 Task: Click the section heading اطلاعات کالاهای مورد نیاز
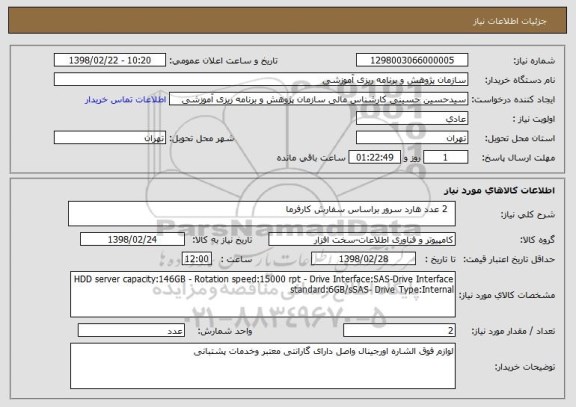coord(500,191)
